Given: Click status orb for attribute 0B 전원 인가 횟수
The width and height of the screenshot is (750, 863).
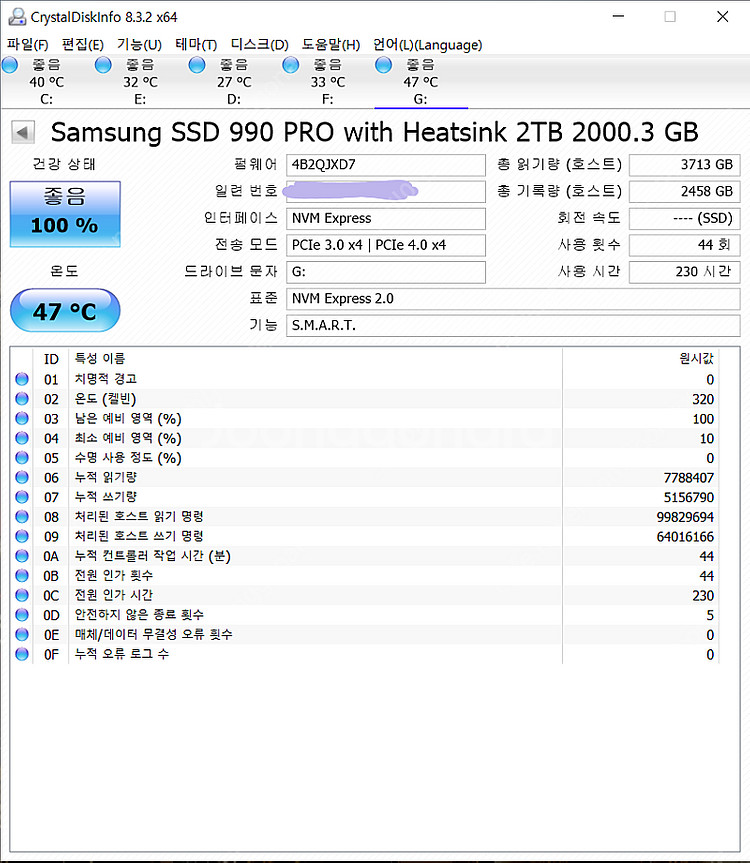Looking at the screenshot, I should [22, 576].
